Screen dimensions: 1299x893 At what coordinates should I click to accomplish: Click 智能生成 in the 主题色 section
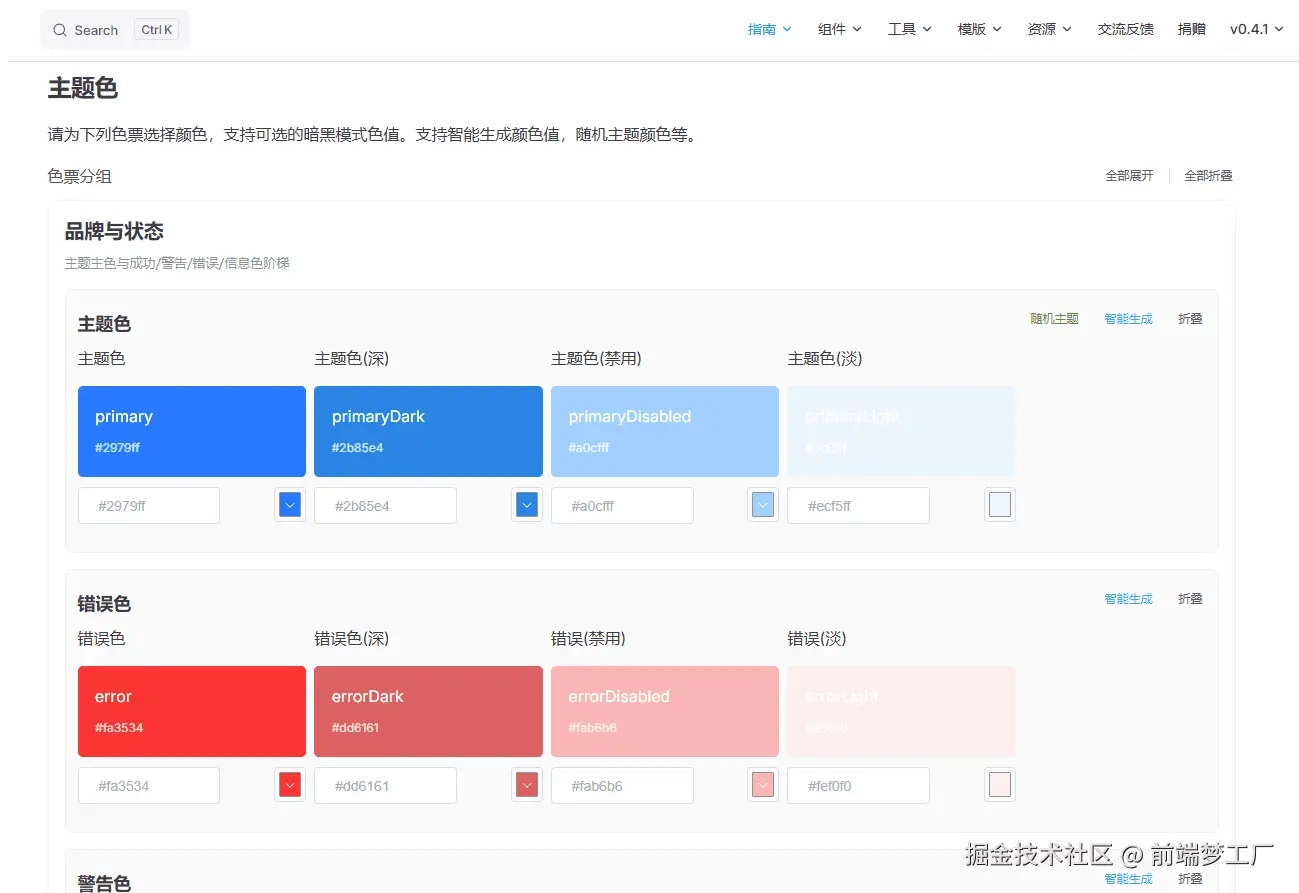tap(1128, 319)
